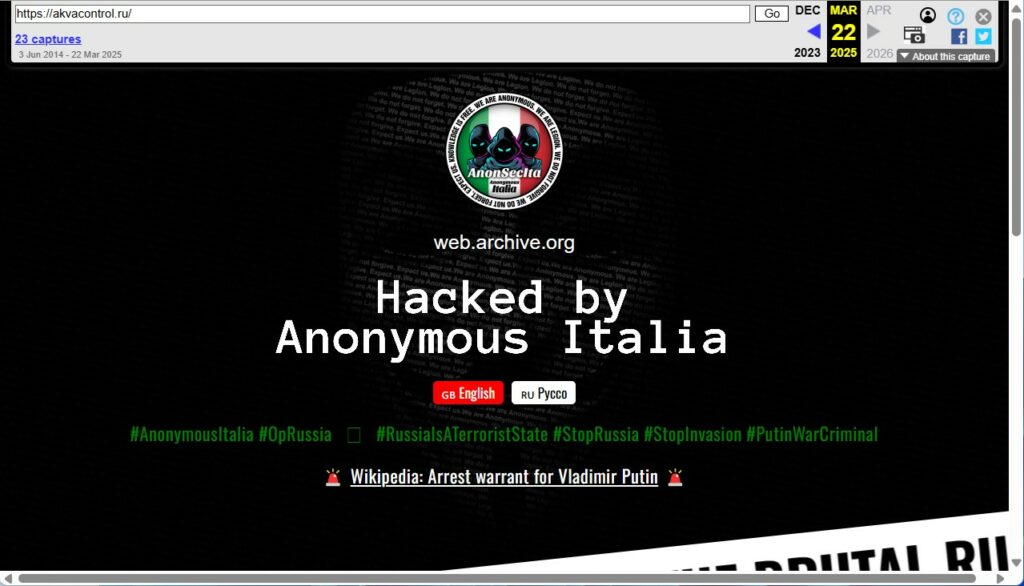This screenshot has height=586, width=1024.
Task: Close the Wayback toolbar with X icon
Action: 983,16
